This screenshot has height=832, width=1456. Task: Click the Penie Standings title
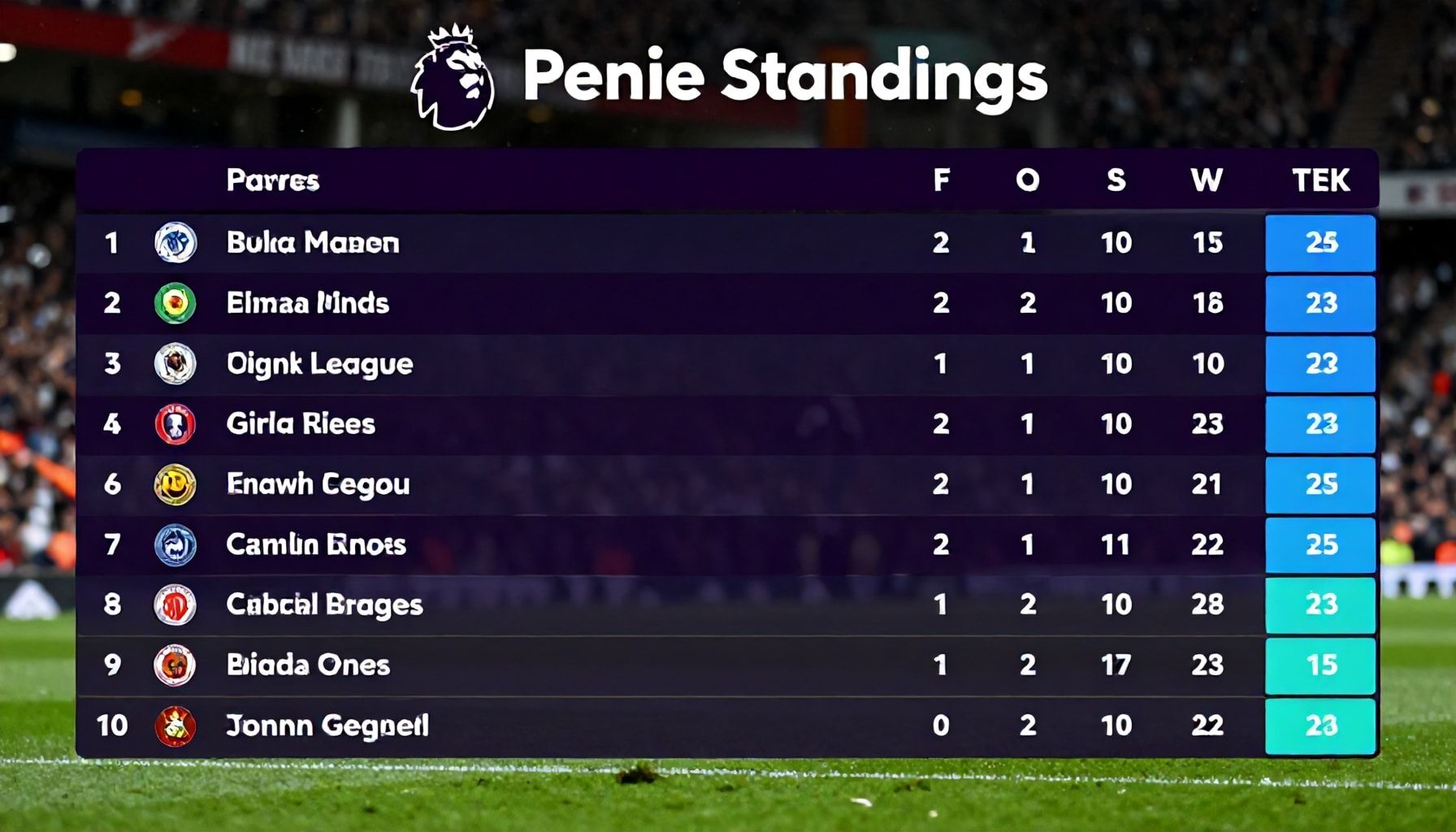pyautogui.click(x=785, y=76)
